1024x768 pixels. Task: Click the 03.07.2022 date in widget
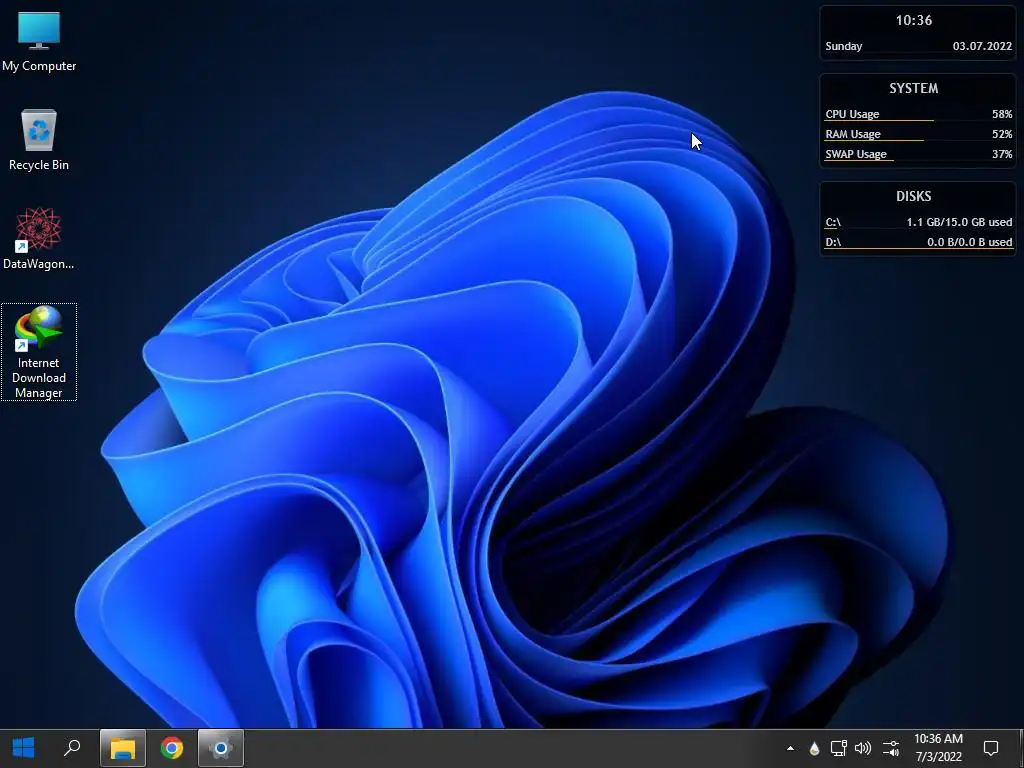click(982, 46)
